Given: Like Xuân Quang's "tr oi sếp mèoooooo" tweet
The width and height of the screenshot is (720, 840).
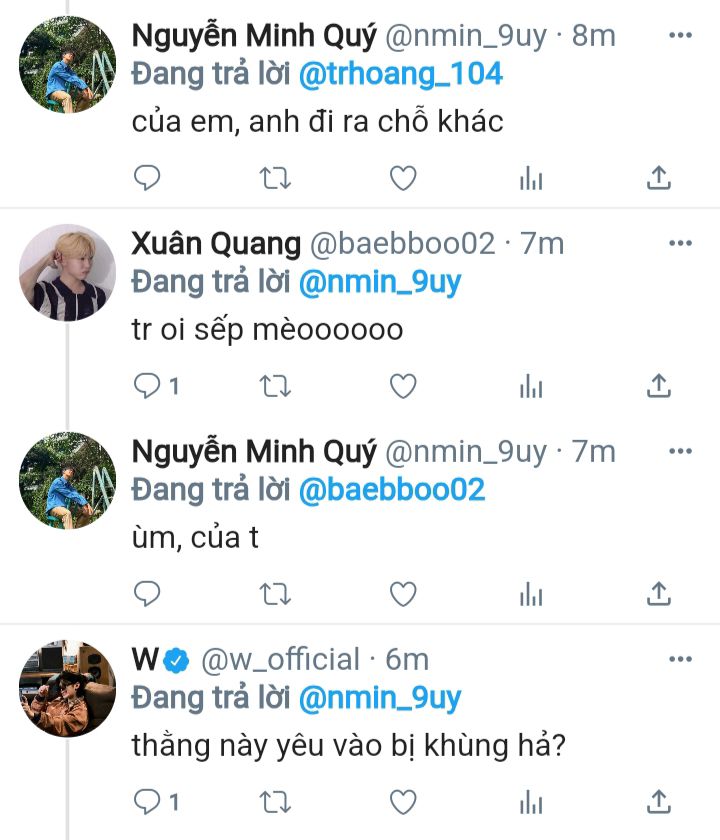Looking at the screenshot, I should (x=402, y=386).
